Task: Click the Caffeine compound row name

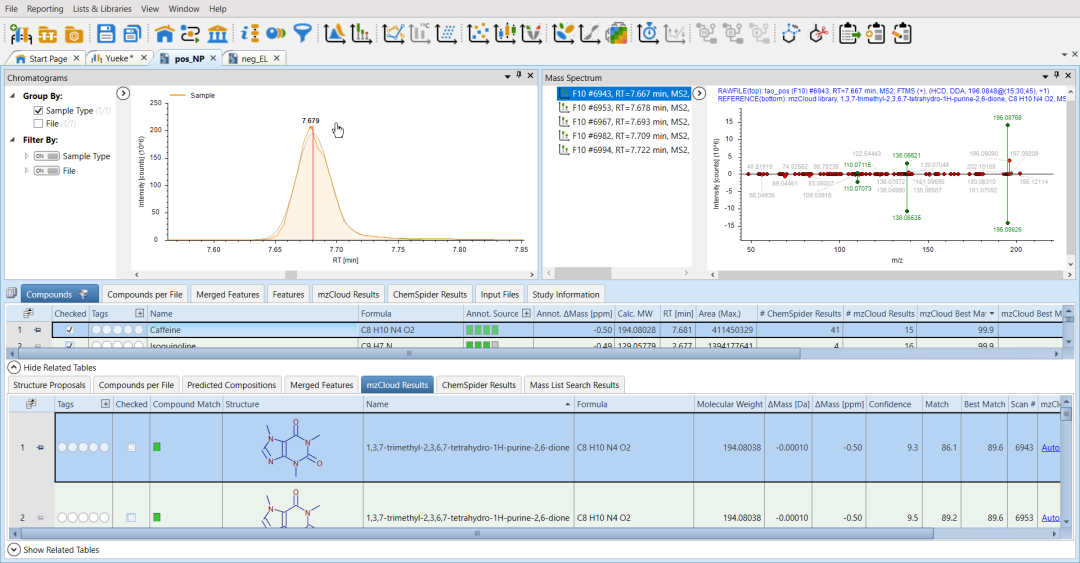Action: click(x=166, y=329)
